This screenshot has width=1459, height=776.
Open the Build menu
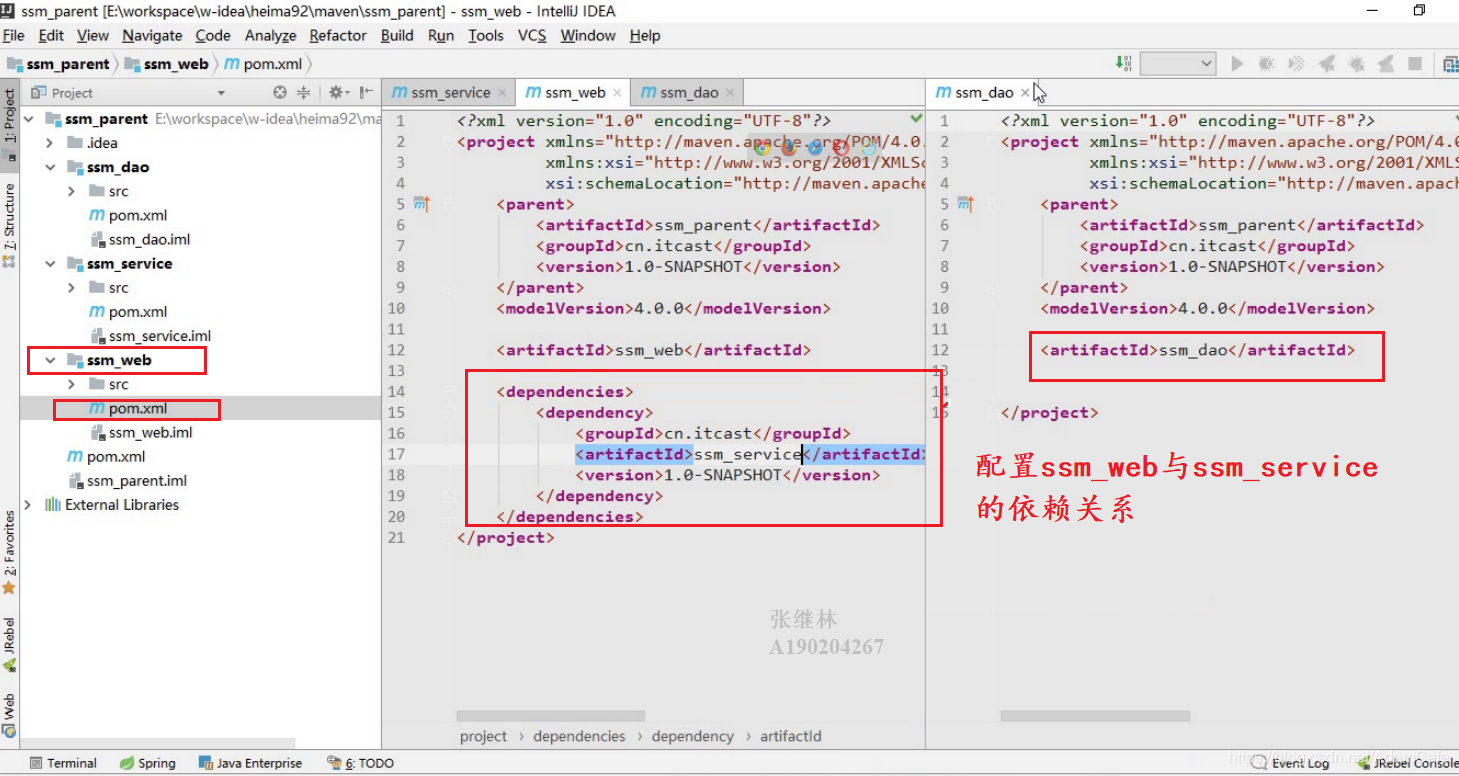point(397,35)
